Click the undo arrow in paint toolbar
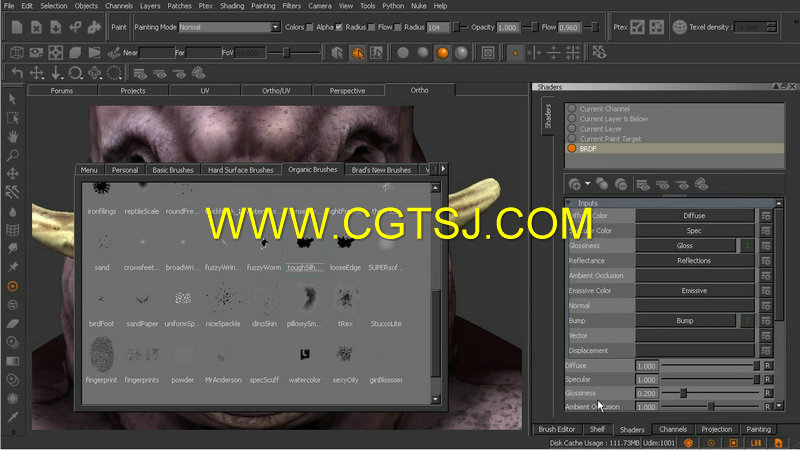 [x=17, y=73]
